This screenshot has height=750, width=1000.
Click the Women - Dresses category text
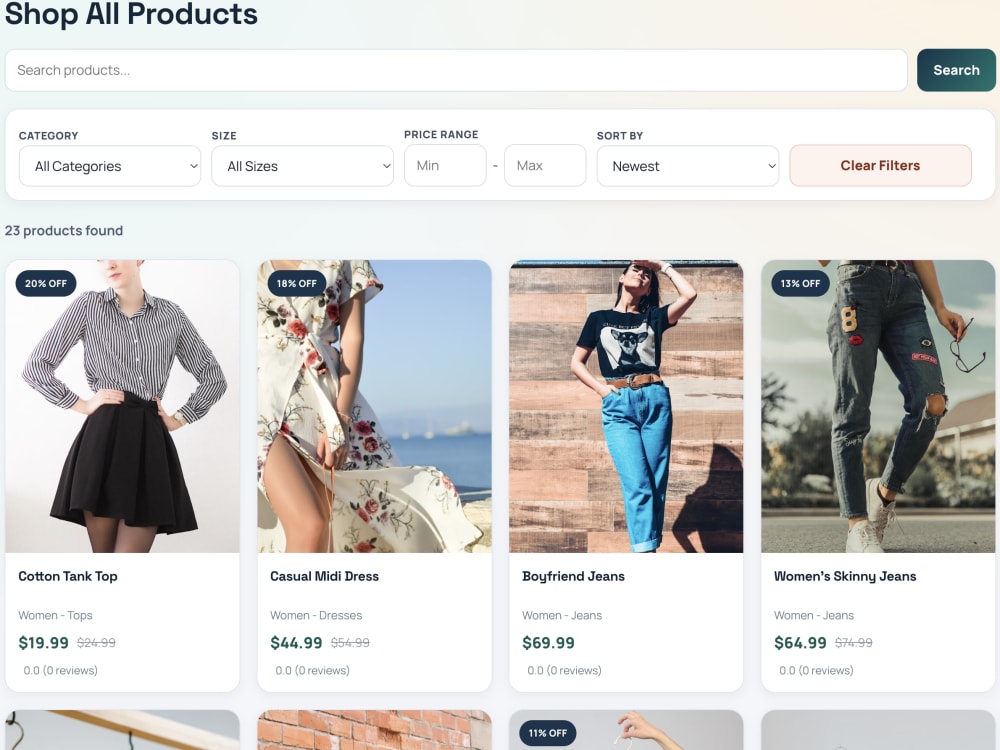[316, 615]
